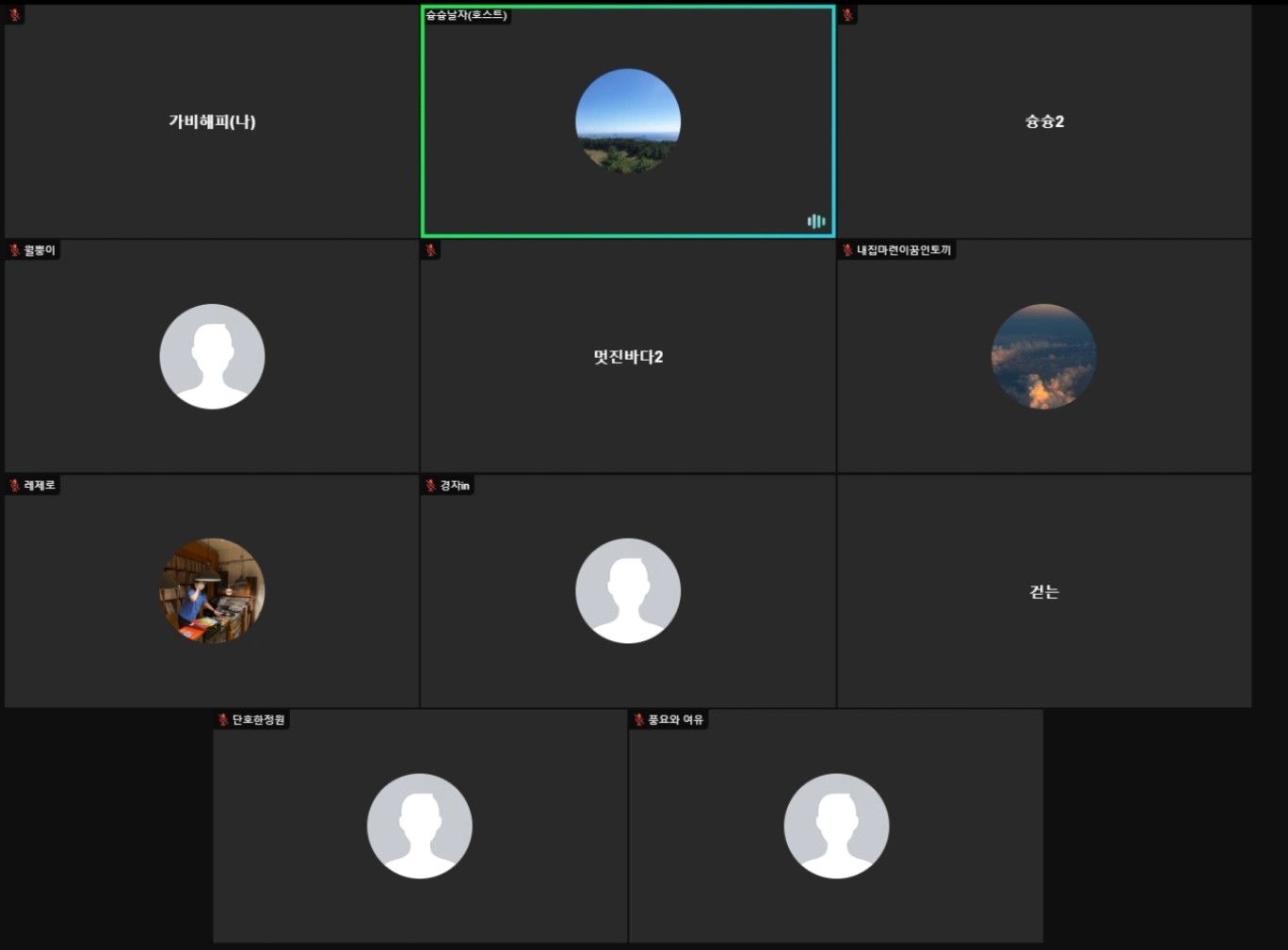Select the 슝슝날자(호스트) name label

[466, 15]
